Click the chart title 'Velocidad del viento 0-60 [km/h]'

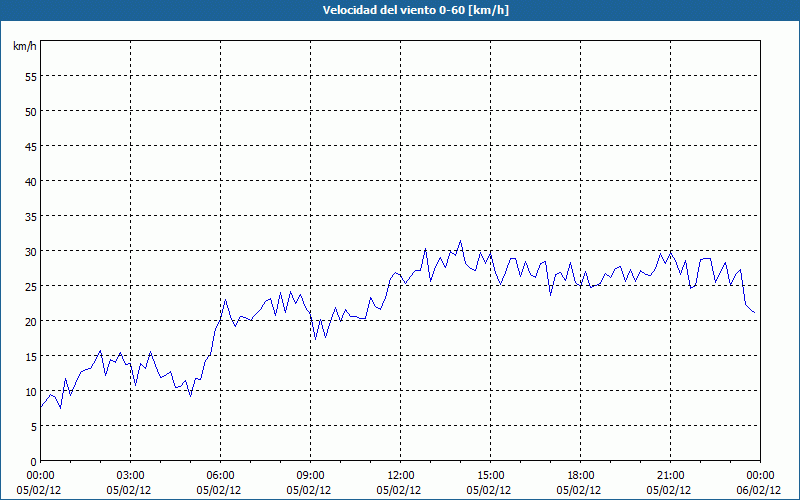tap(415, 10)
